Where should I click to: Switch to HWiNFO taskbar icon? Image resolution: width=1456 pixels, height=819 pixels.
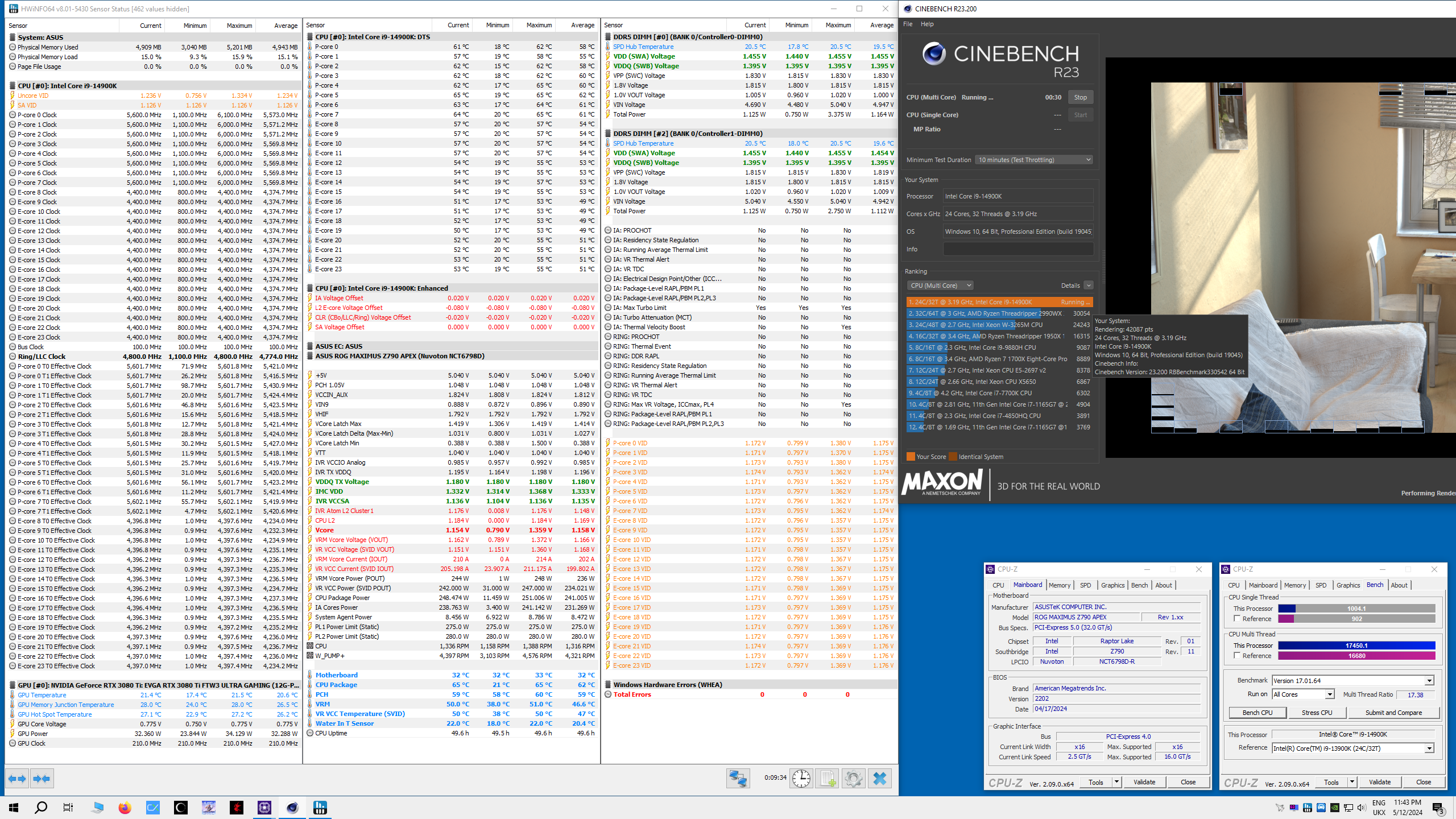pyautogui.click(x=320, y=808)
